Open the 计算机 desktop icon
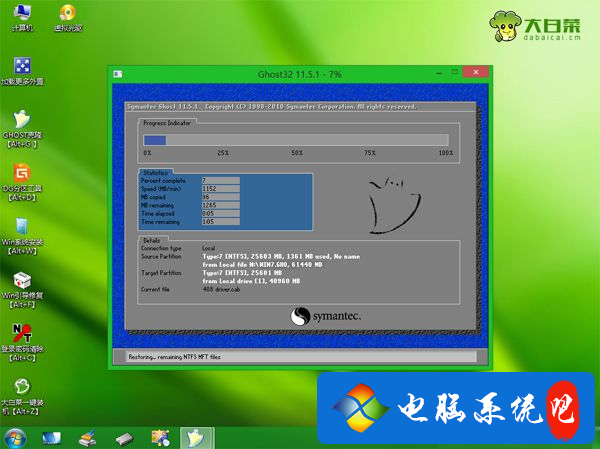This screenshot has width=600, height=449. [22, 18]
